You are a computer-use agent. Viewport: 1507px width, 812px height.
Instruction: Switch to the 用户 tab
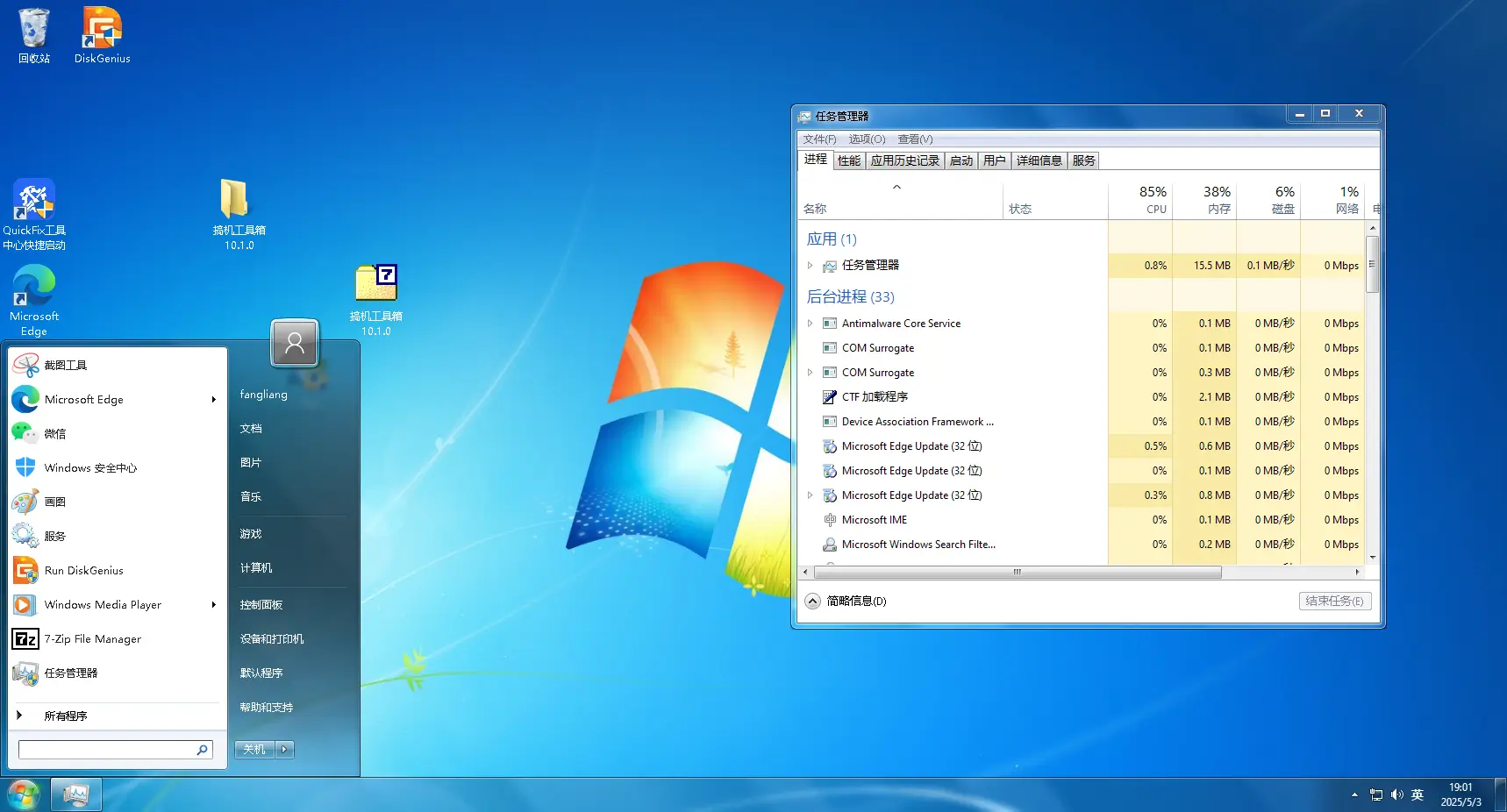(x=994, y=160)
